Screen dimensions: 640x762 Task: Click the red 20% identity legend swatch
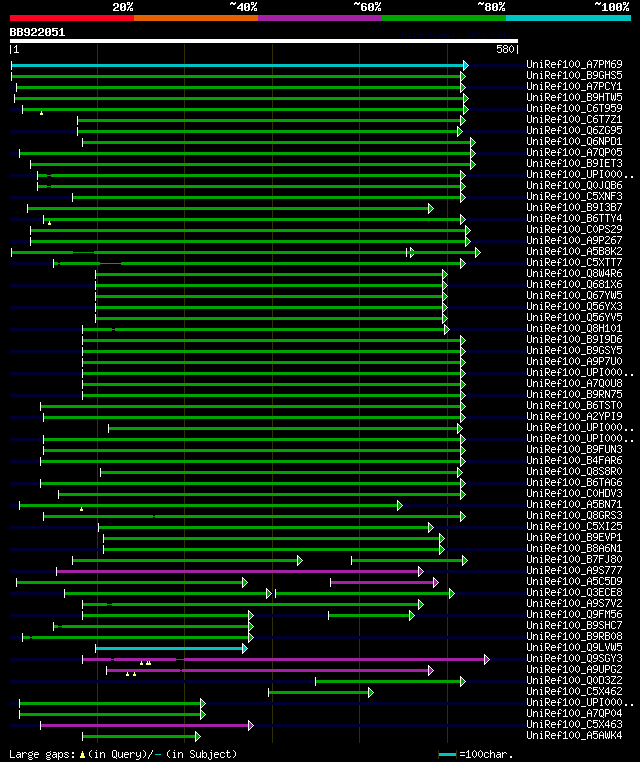coord(72,18)
